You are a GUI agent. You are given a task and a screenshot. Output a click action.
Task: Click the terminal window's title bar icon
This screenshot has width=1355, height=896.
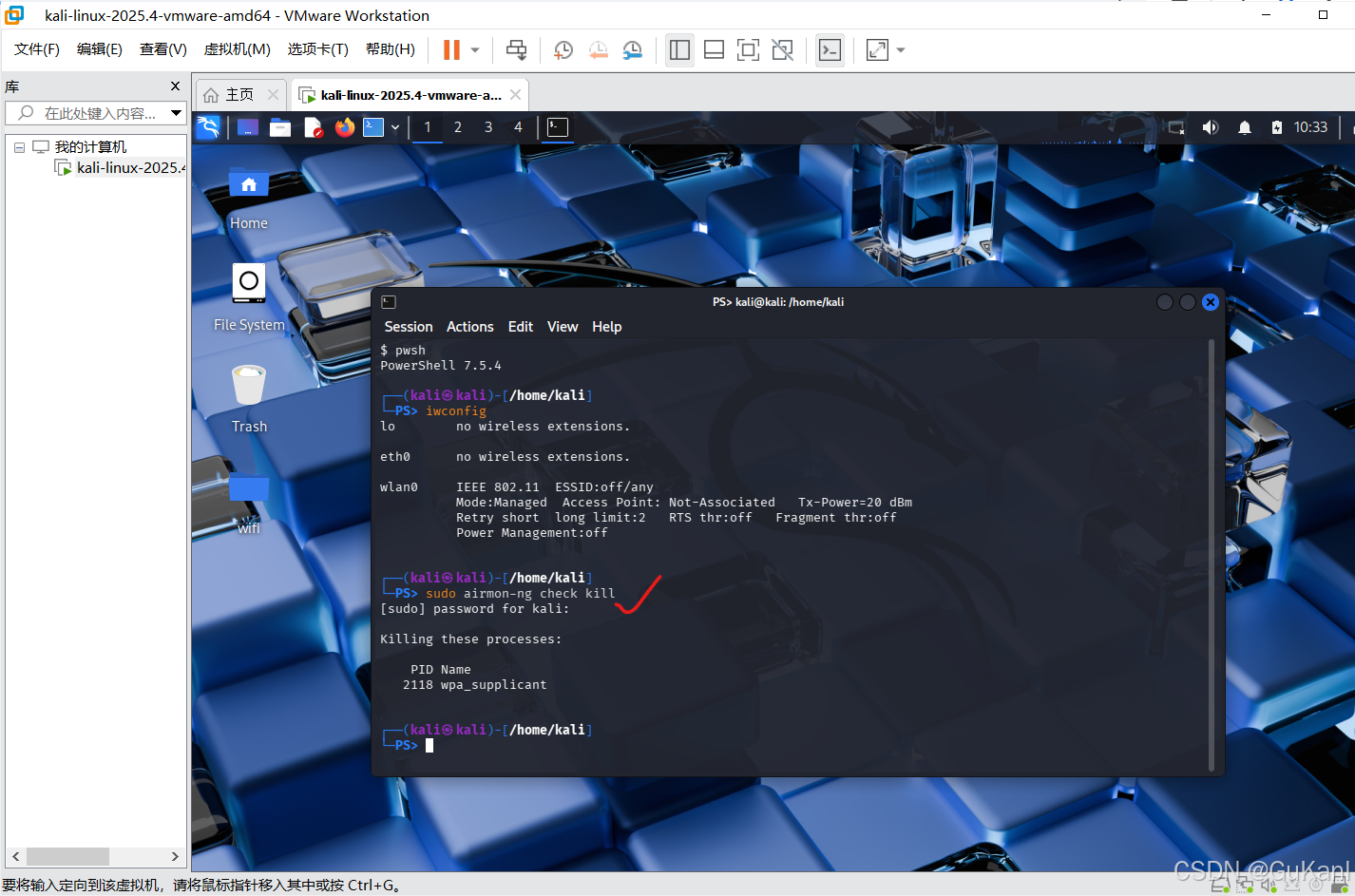(x=389, y=302)
